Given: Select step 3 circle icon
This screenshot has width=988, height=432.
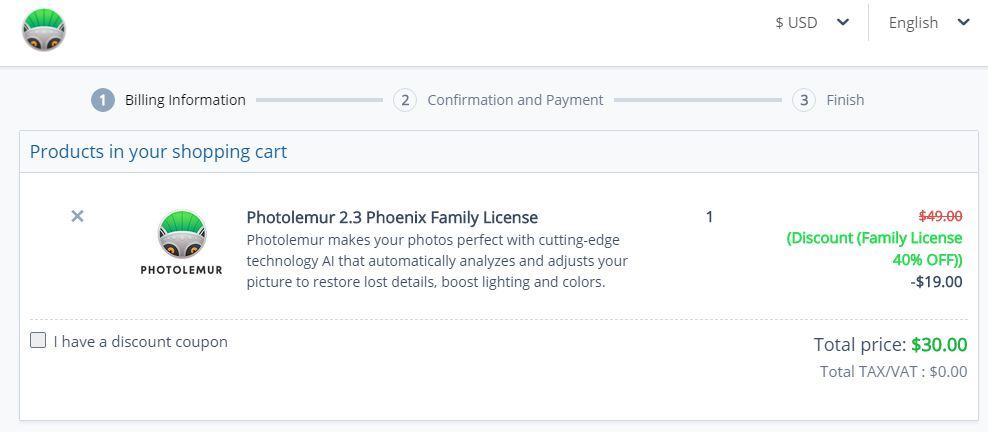Looking at the screenshot, I should pos(804,100).
